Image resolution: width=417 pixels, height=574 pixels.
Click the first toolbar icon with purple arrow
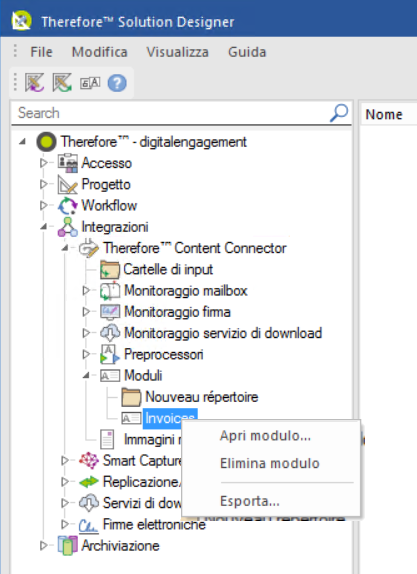pos(34,83)
